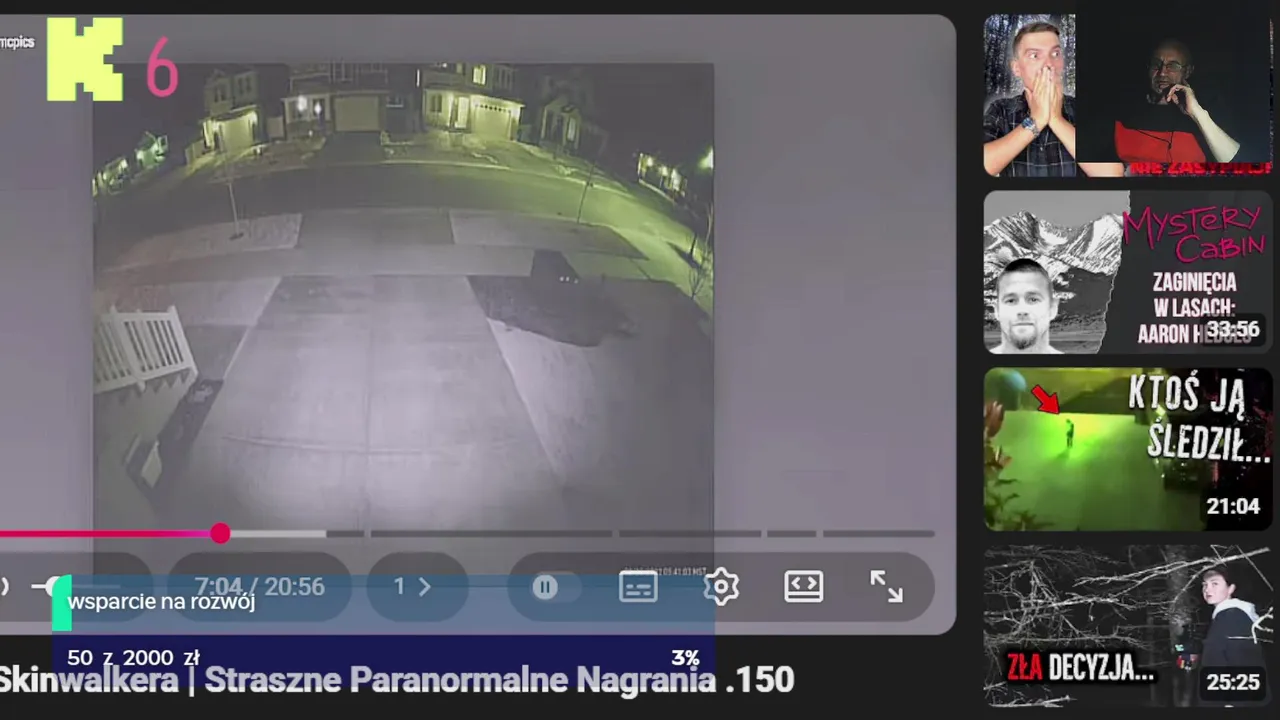
Task: Open chapter 1 chevron in player controls
Action: (423, 587)
